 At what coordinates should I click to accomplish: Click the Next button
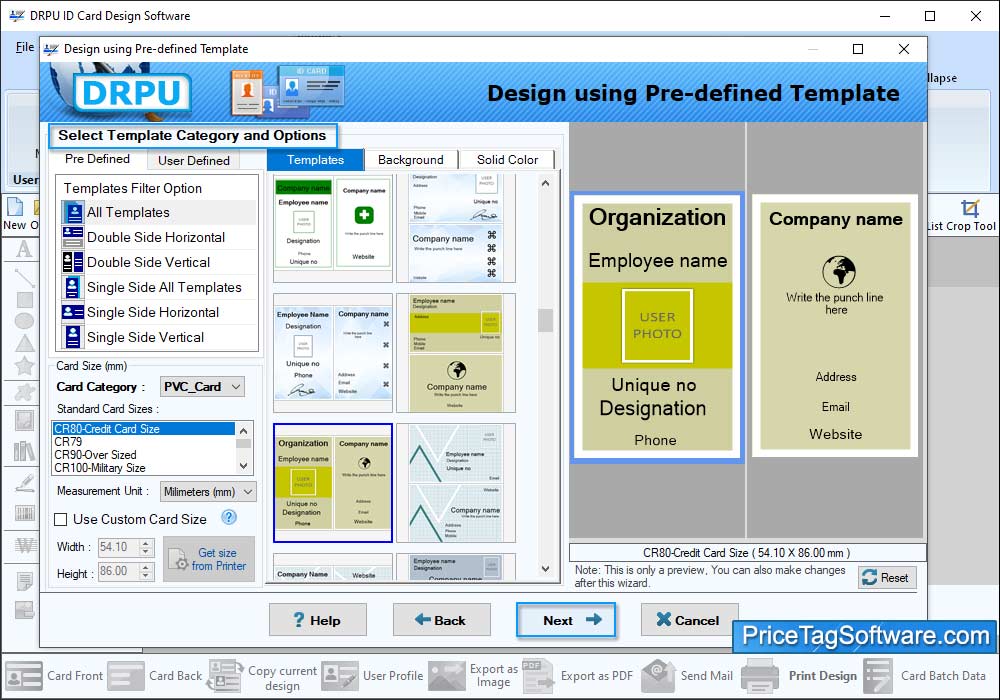click(x=566, y=620)
